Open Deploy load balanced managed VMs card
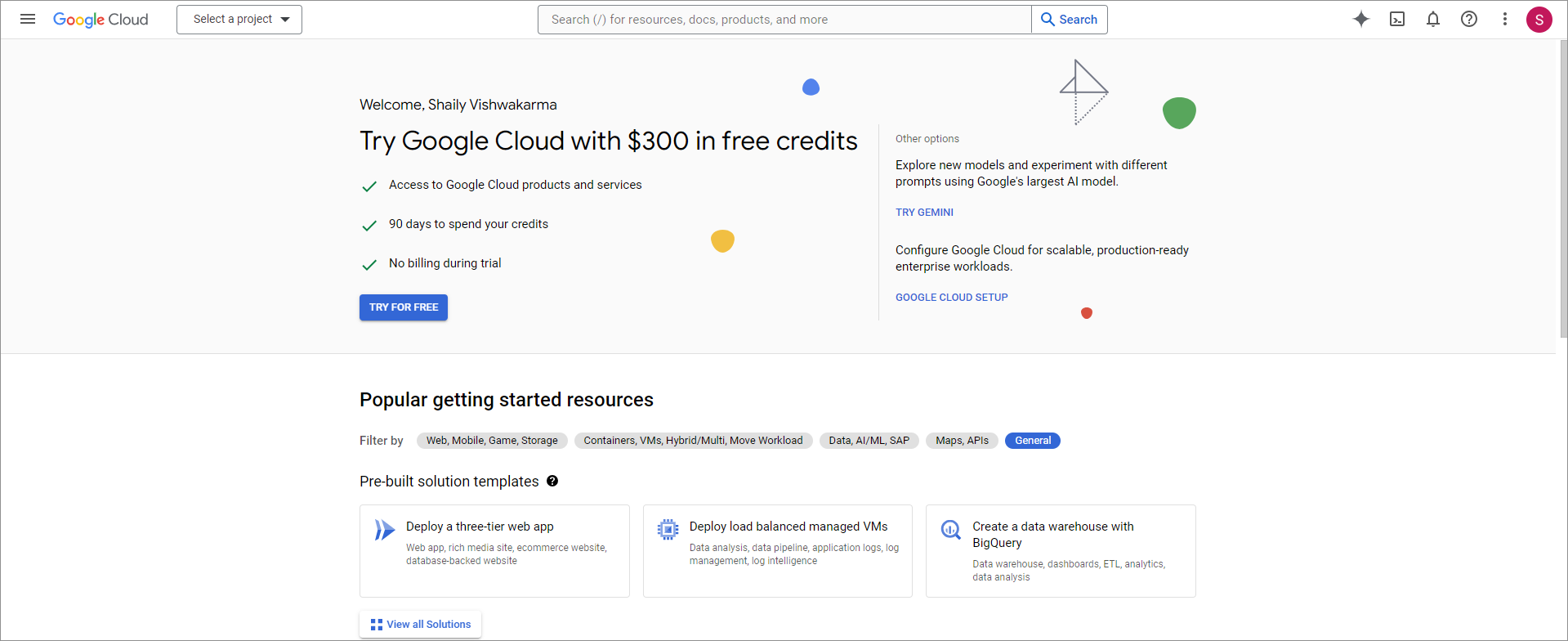 (x=778, y=551)
